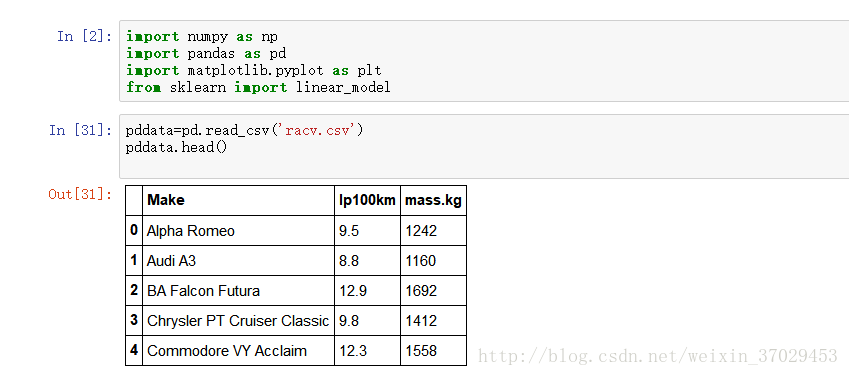Place cursor on import numpy line
This screenshot has height=376, width=849.
coord(202,37)
